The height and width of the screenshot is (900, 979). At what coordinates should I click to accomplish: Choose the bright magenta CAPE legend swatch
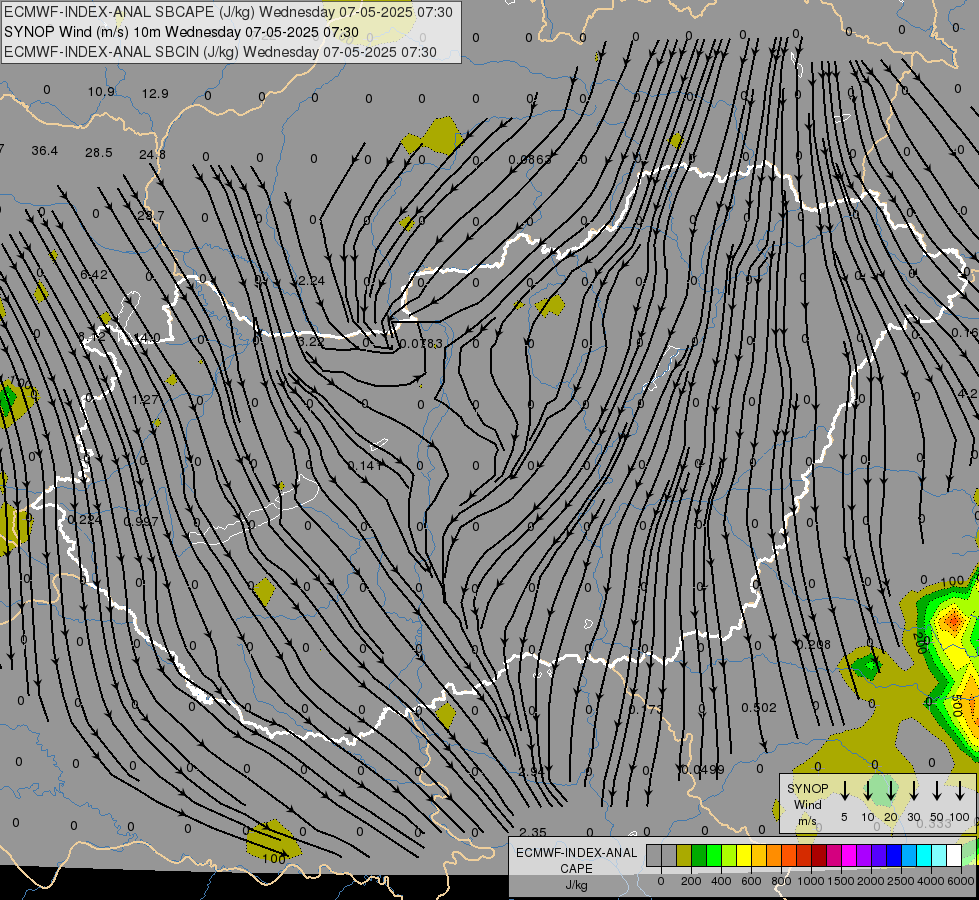pos(849,855)
